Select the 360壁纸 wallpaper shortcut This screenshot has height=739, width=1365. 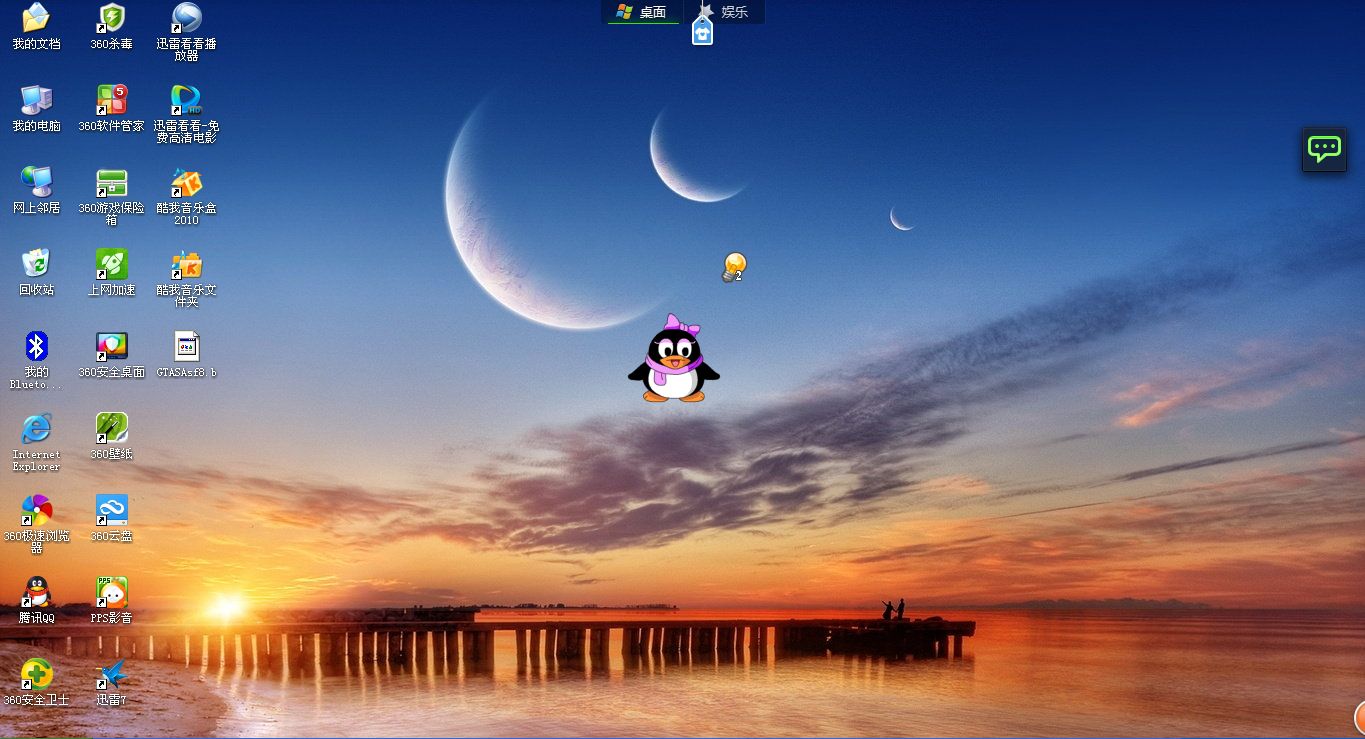tap(111, 428)
